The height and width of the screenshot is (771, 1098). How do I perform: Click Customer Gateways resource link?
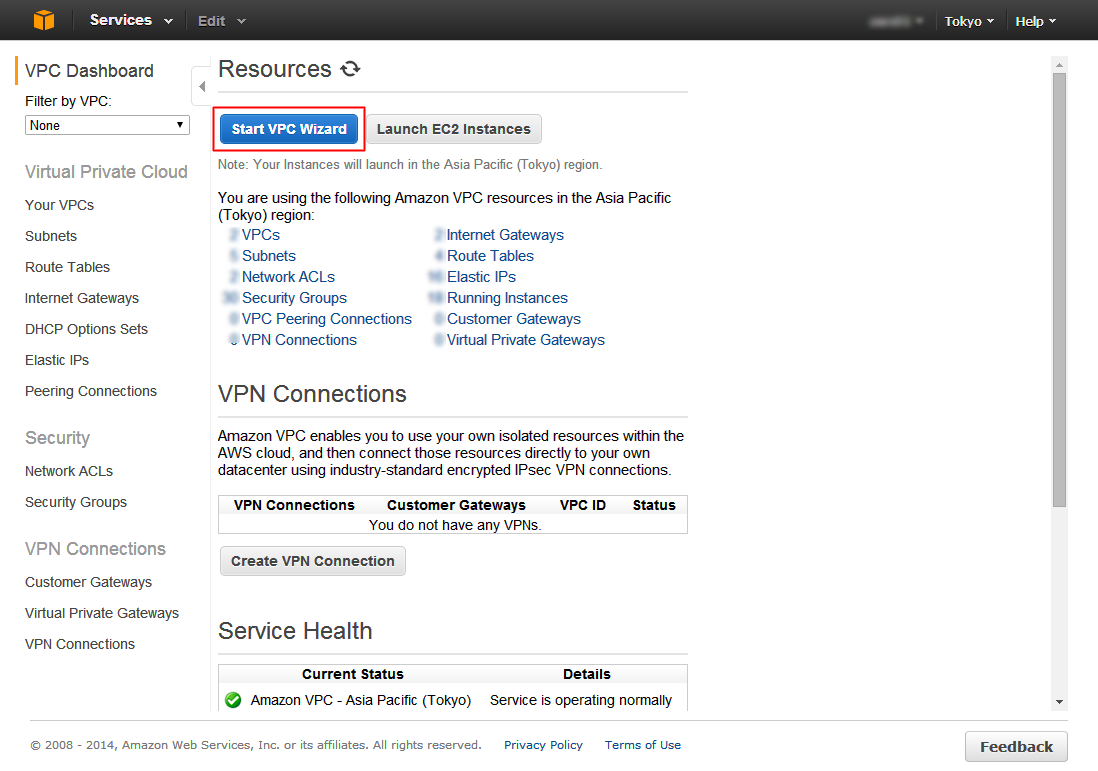tap(514, 319)
